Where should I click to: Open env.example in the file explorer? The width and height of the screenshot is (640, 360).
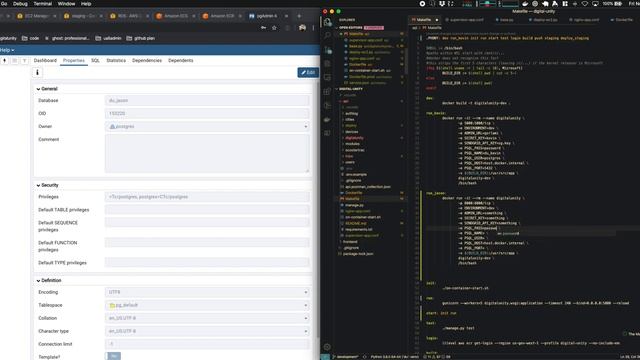pos(356,174)
